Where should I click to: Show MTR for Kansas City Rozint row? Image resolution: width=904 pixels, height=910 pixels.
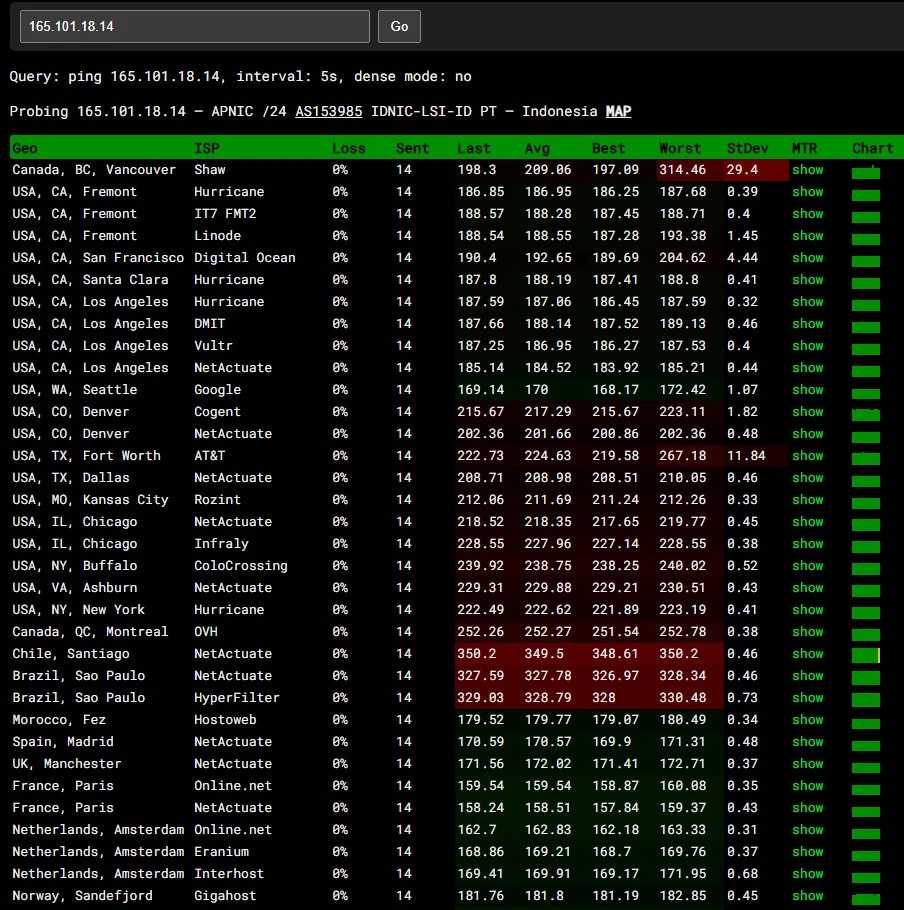click(x=808, y=500)
